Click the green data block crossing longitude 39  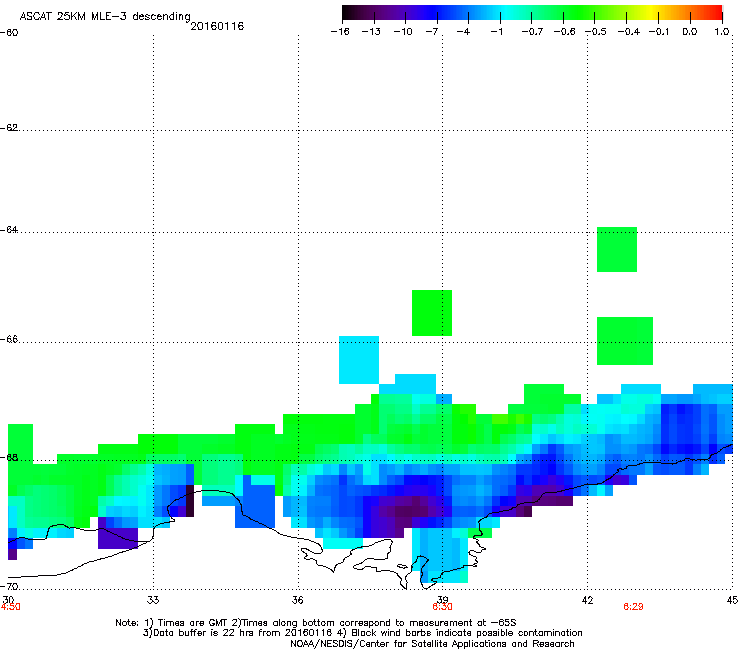click(x=432, y=313)
